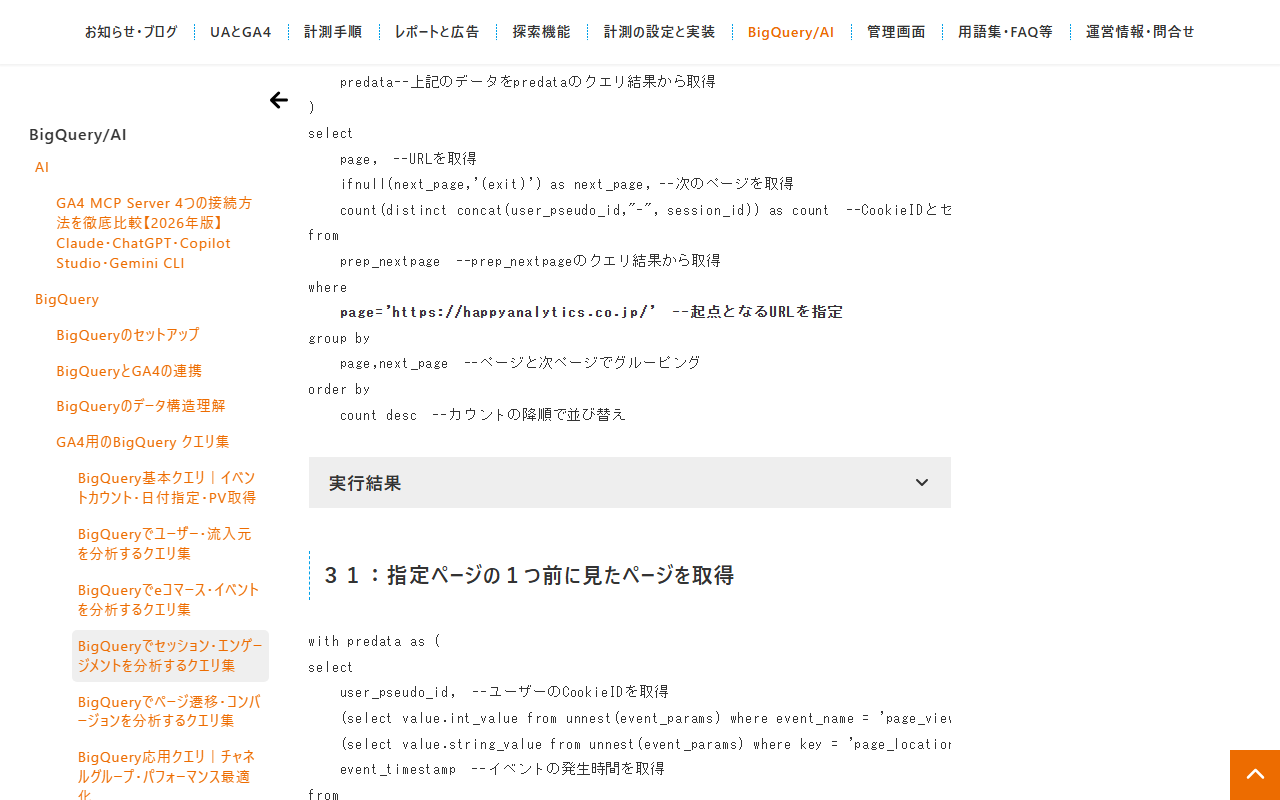Open BigQueryとGA4の連携 sidebar link
Viewport: 1280px width, 800px height.
coord(129,371)
